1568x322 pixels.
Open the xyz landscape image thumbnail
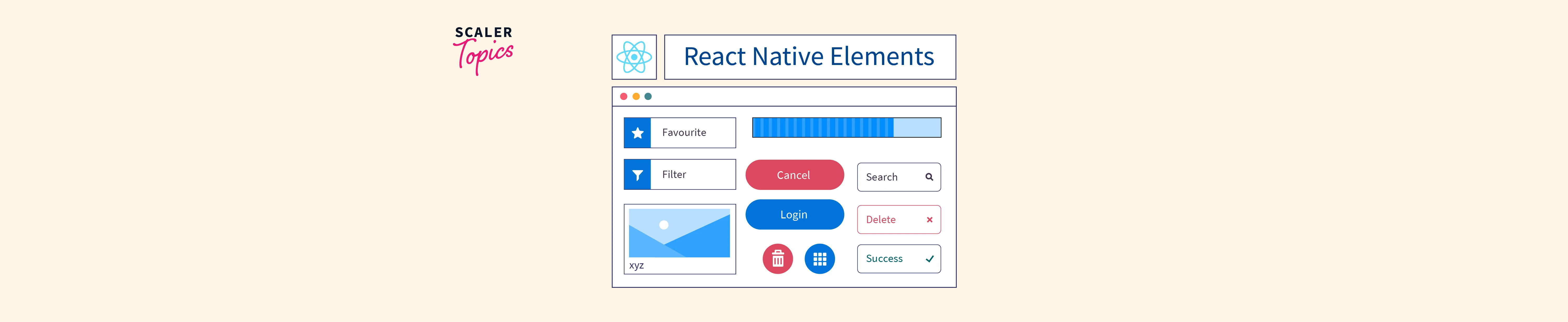click(x=679, y=233)
